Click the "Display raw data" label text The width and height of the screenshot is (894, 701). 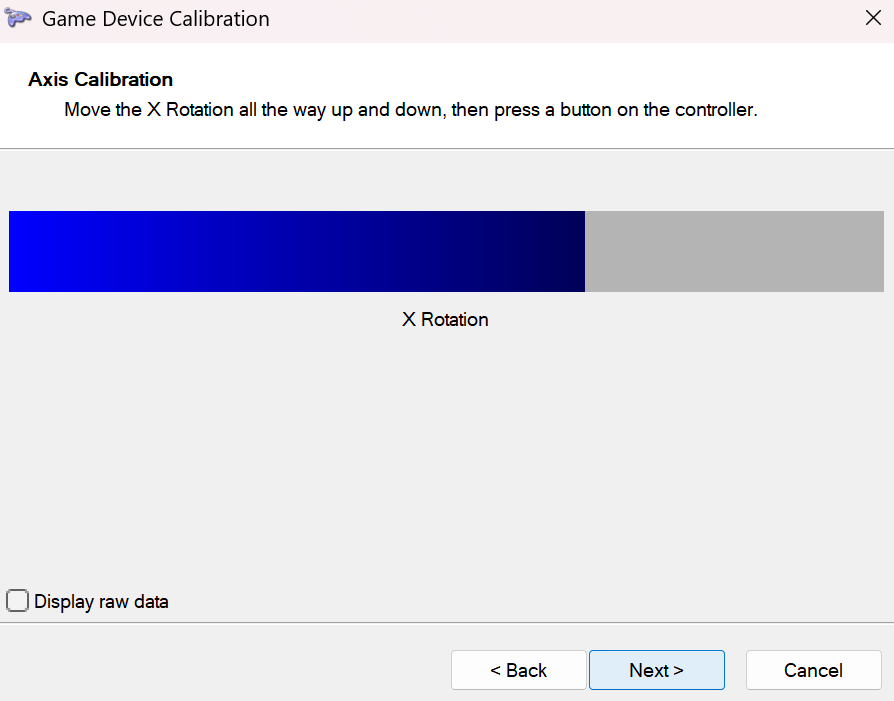tap(101, 602)
